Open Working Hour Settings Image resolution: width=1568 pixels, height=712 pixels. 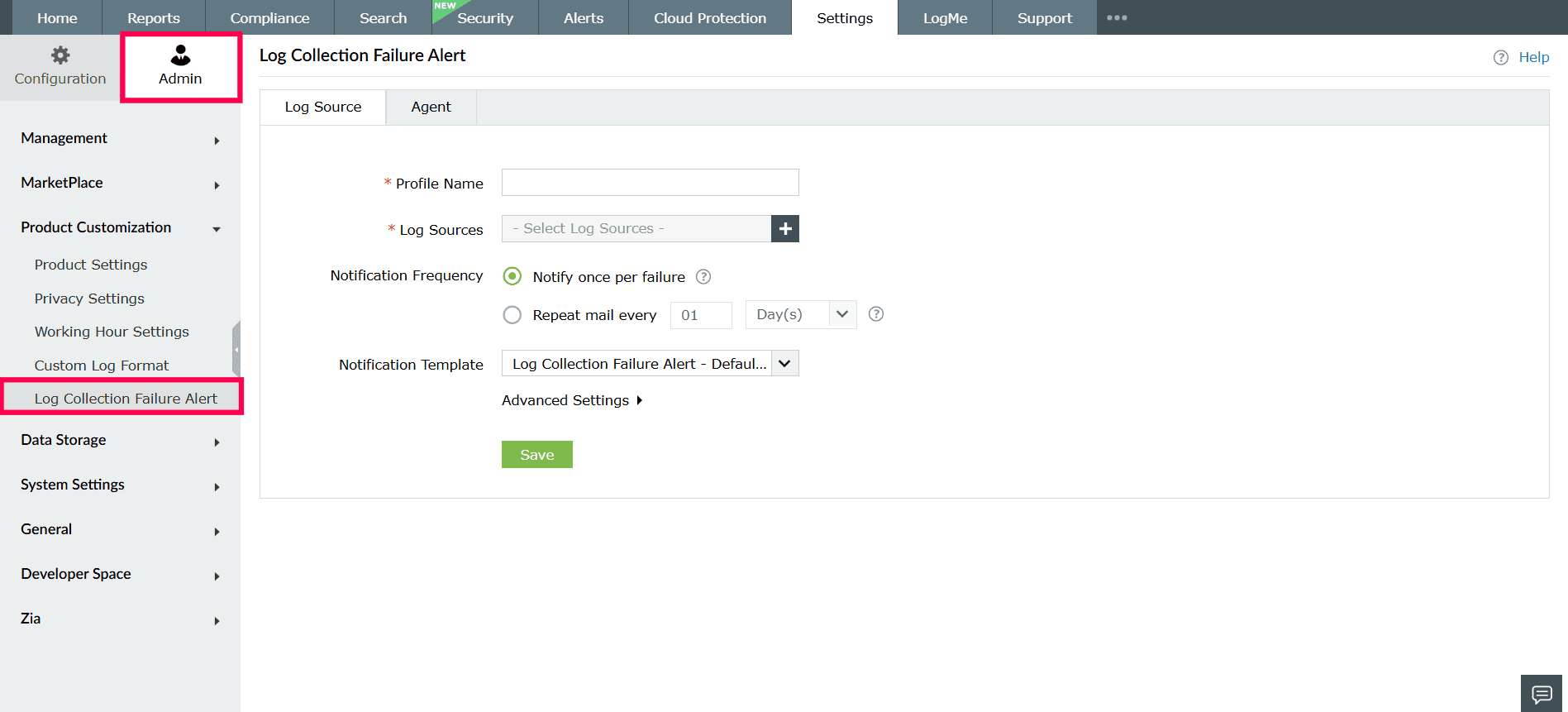pos(112,332)
